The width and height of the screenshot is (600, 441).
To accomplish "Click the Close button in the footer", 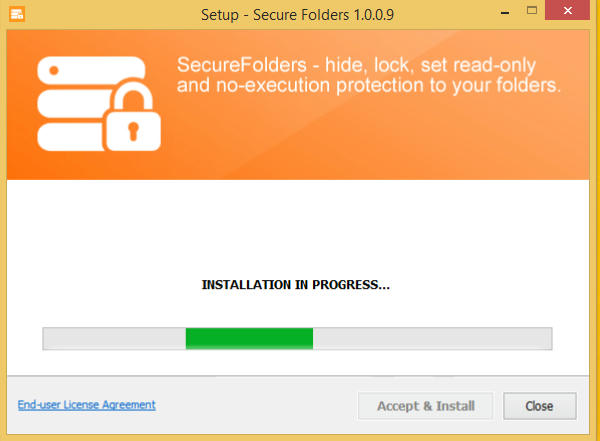I will pos(540,406).
